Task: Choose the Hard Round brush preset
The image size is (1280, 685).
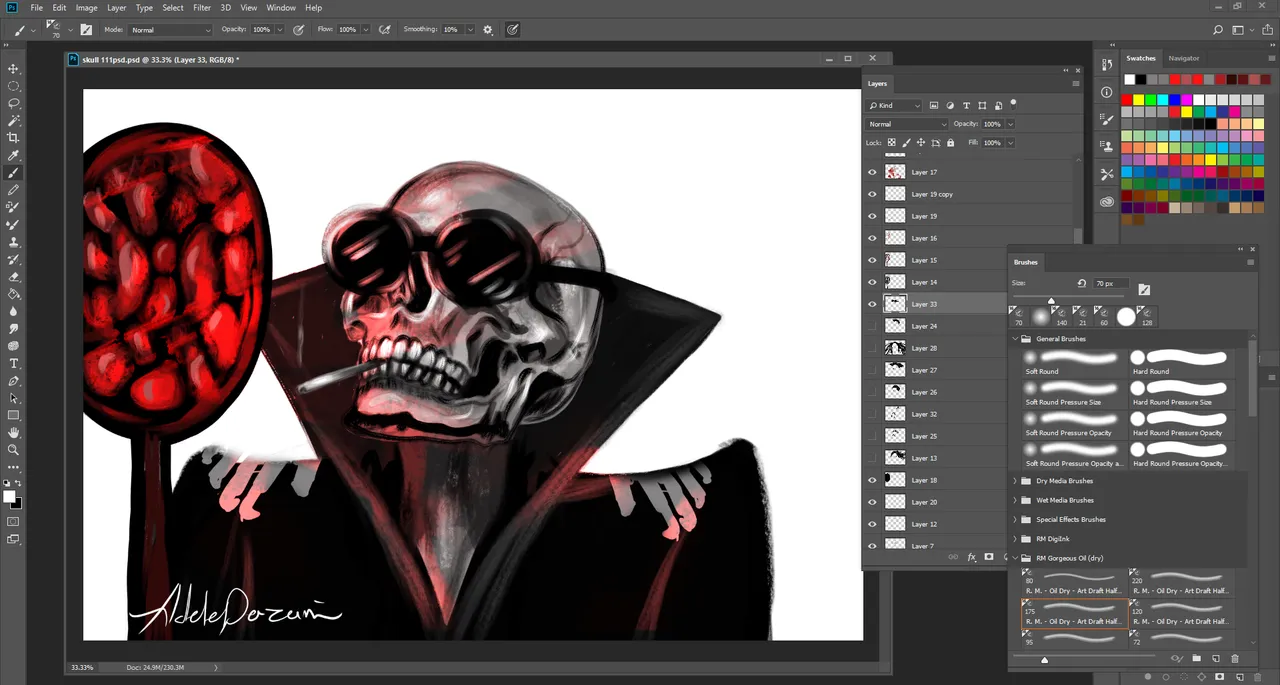Action: click(1180, 362)
